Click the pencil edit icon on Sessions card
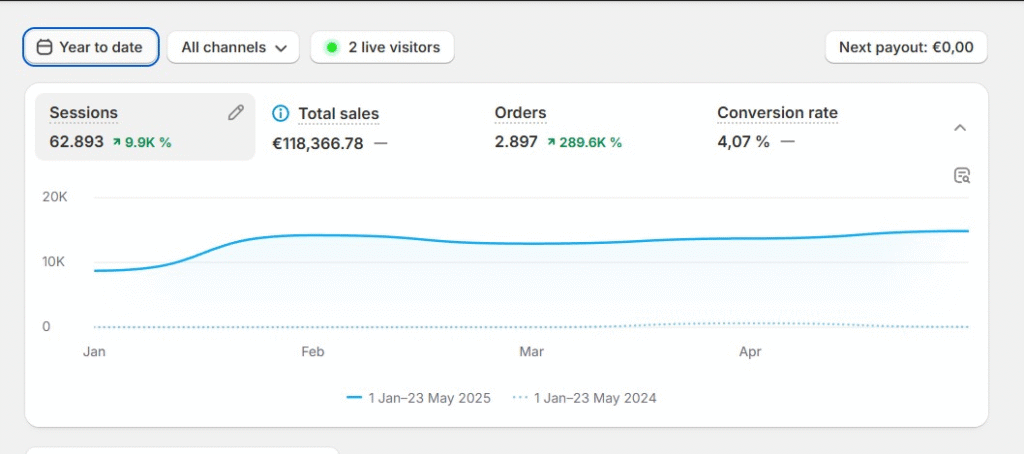1024x454 pixels. click(235, 113)
